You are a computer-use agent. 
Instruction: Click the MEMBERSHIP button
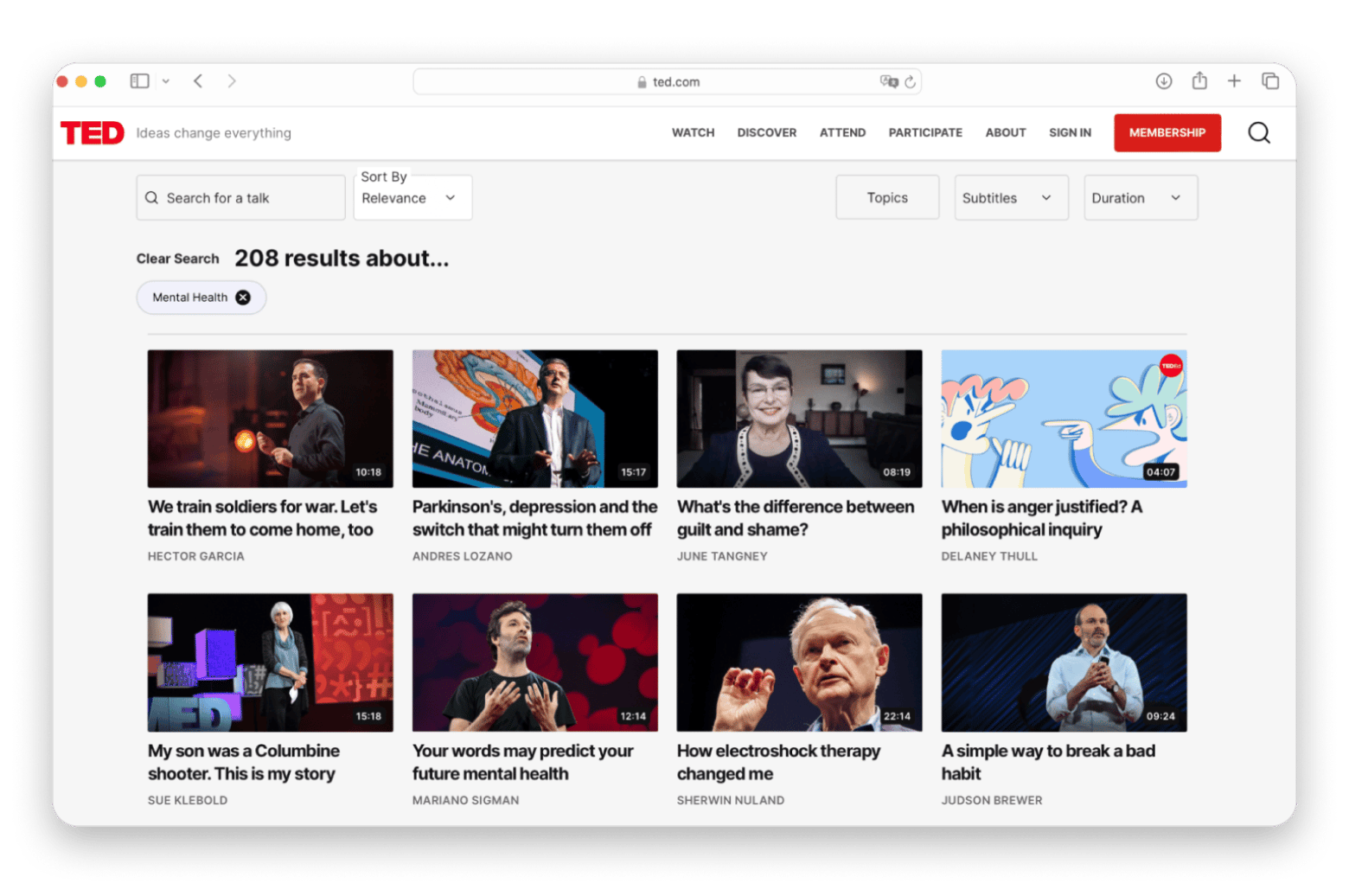coord(1167,133)
